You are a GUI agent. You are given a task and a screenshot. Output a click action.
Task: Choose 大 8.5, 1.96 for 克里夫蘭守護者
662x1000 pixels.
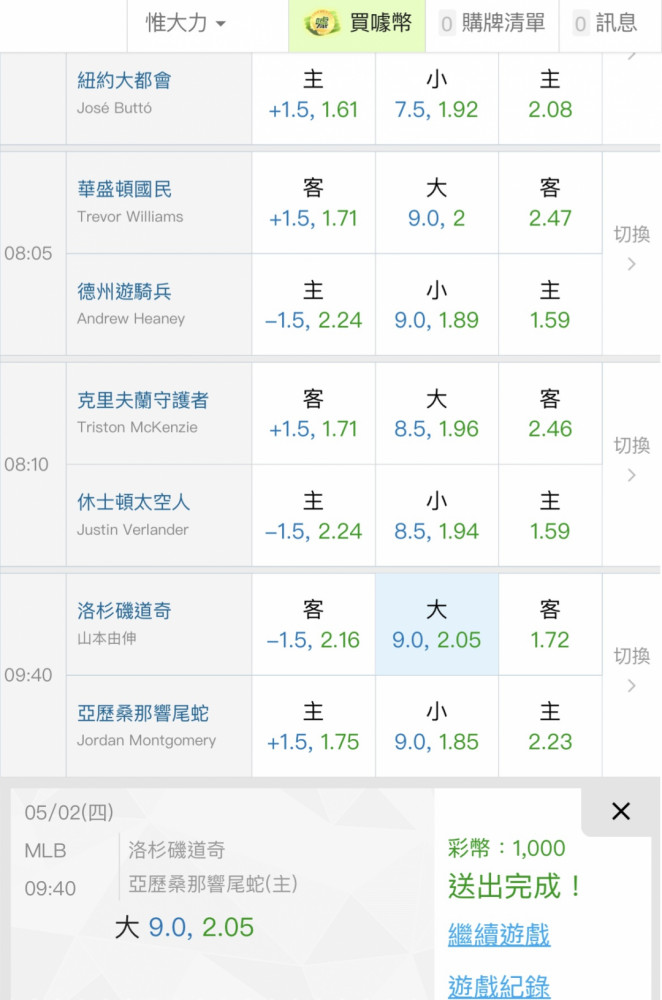(437, 414)
